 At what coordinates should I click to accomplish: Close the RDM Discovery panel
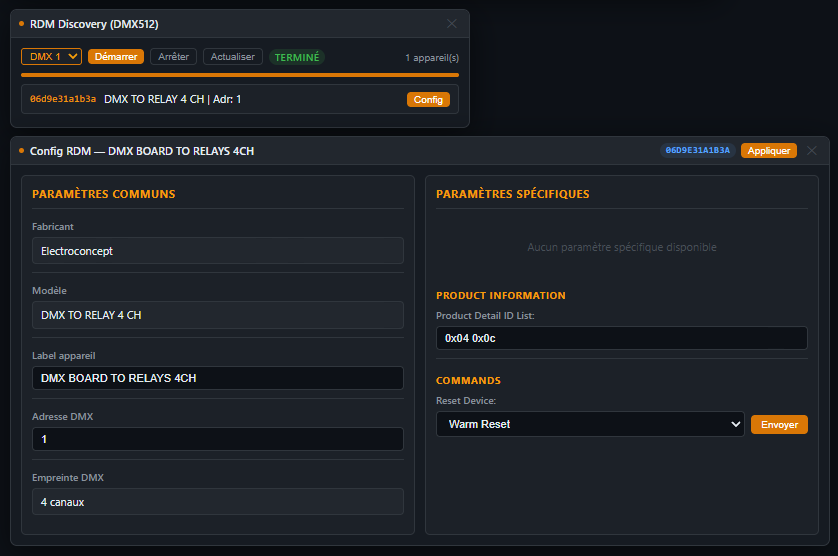452,24
